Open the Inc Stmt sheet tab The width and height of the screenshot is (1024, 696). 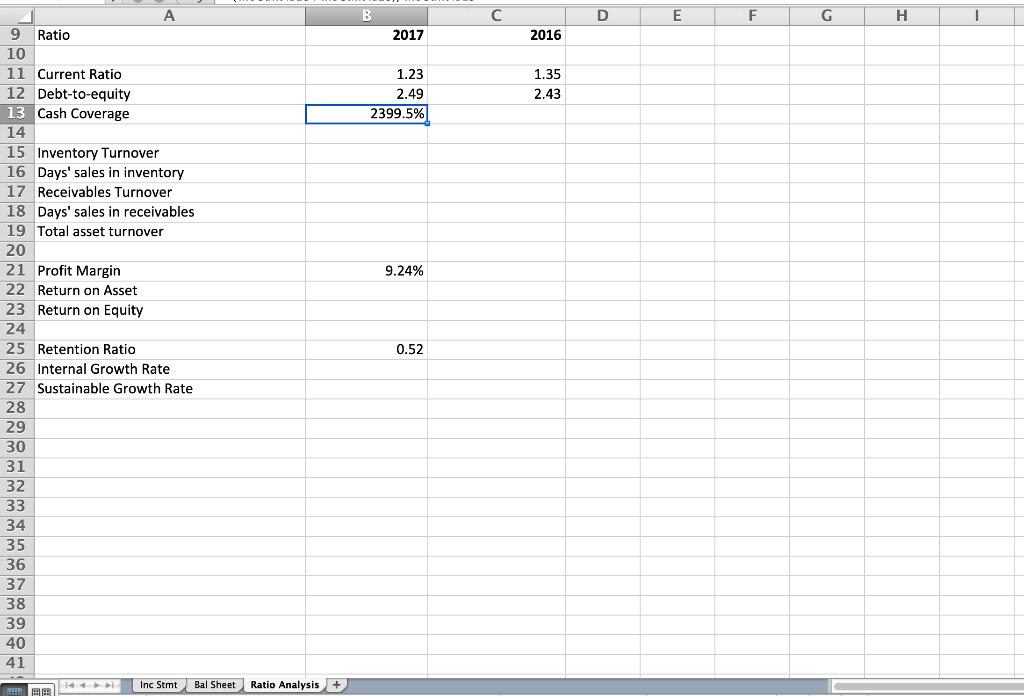159,685
